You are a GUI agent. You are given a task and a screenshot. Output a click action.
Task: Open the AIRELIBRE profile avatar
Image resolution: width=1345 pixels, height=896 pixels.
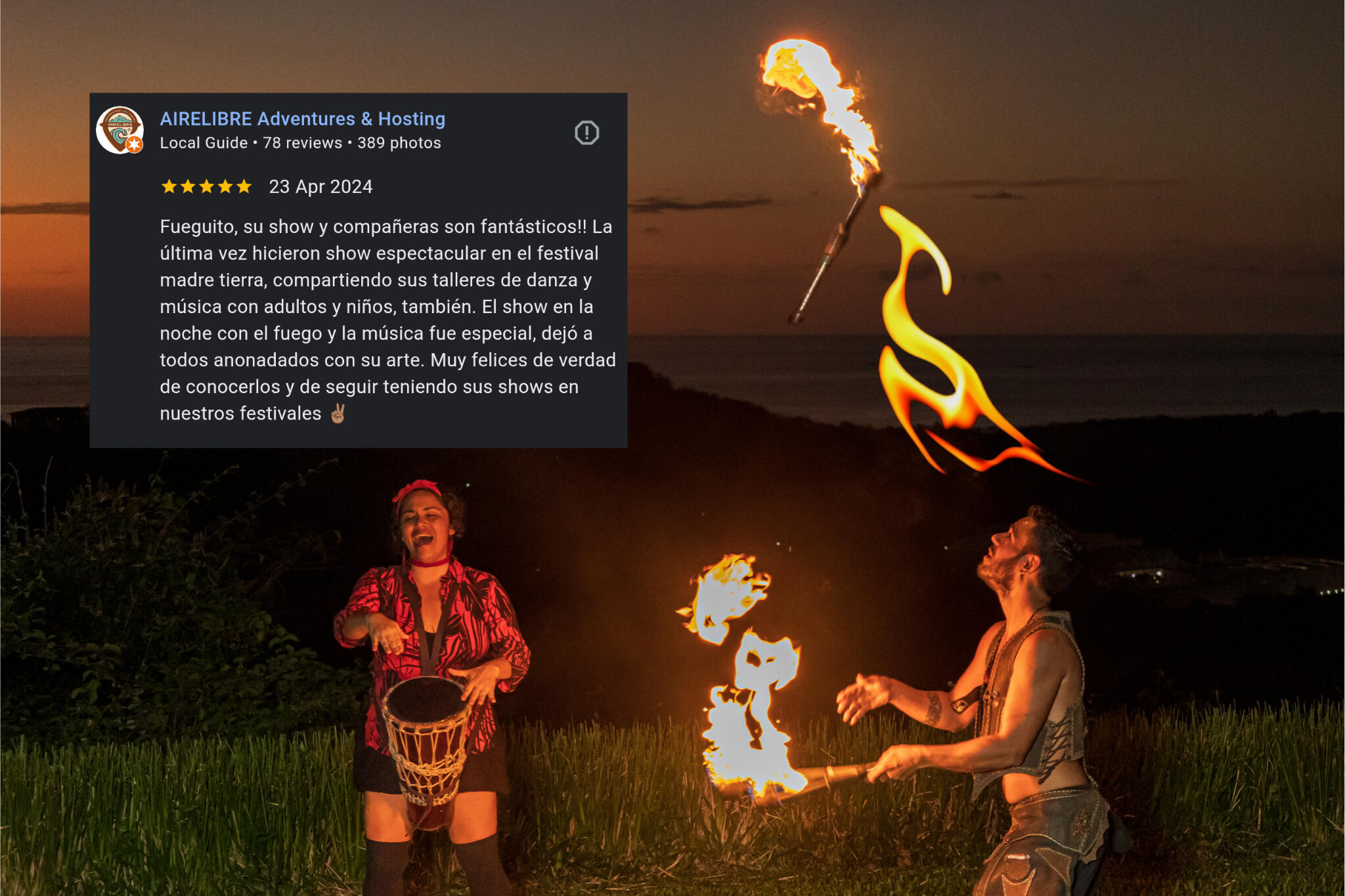pyautogui.click(x=120, y=130)
